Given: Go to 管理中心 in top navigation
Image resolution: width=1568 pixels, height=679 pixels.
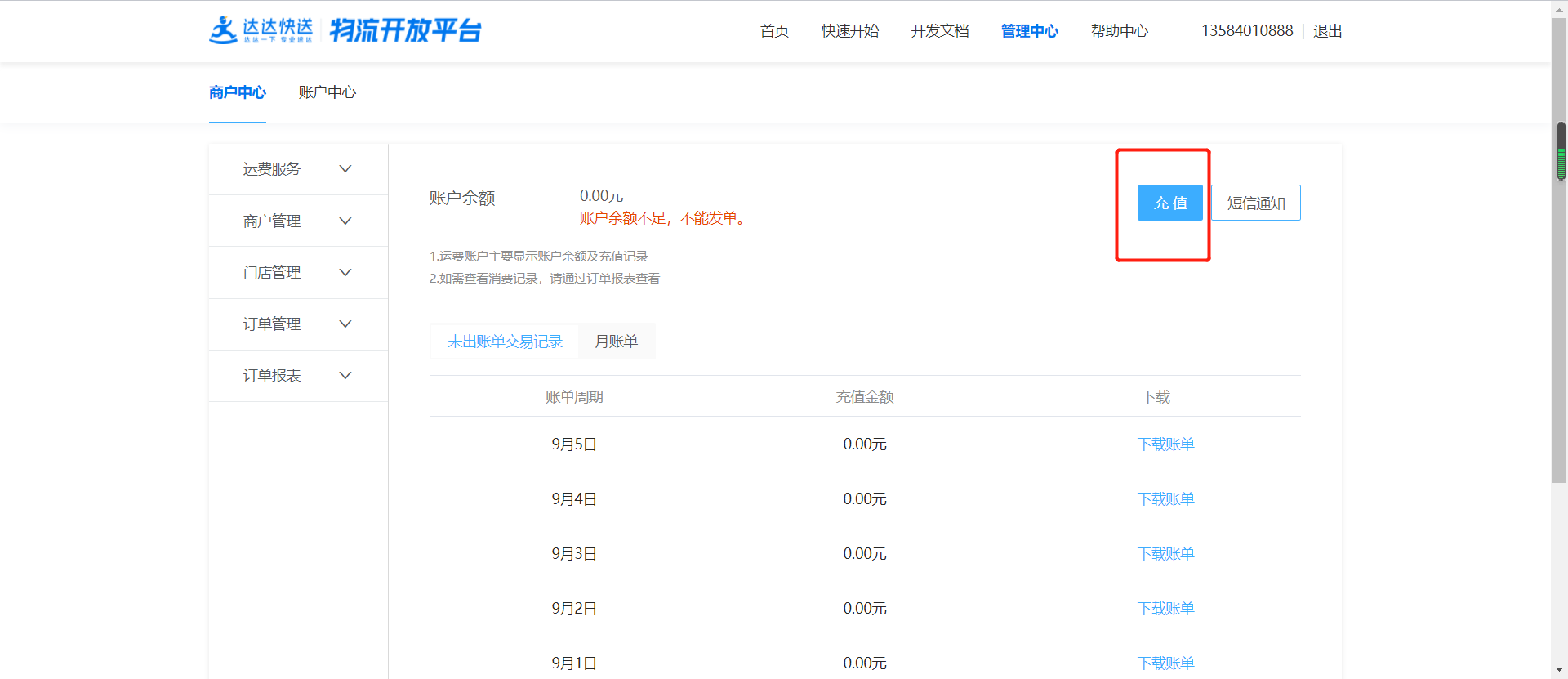Looking at the screenshot, I should (1029, 31).
